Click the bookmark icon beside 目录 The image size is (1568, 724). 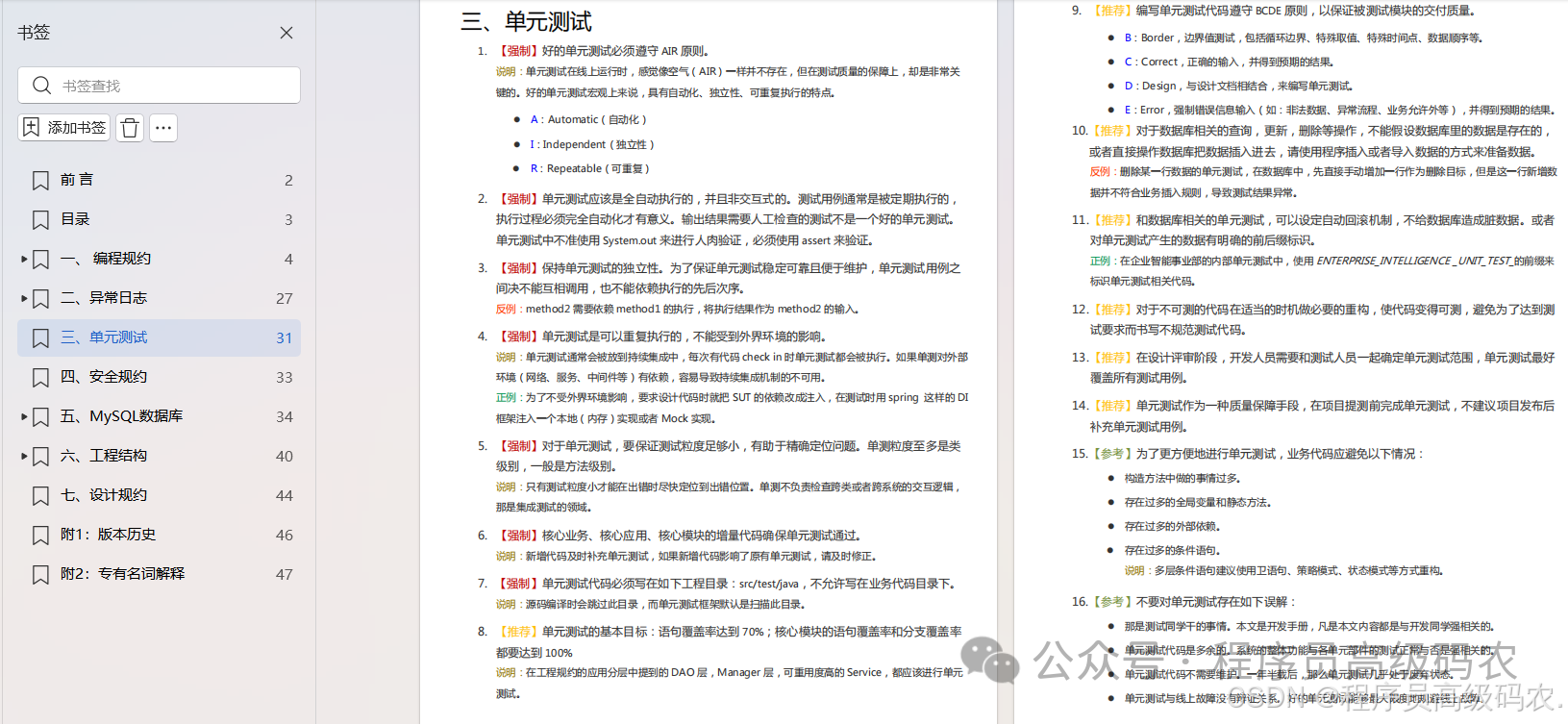pyautogui.click(x=40, y=219)
